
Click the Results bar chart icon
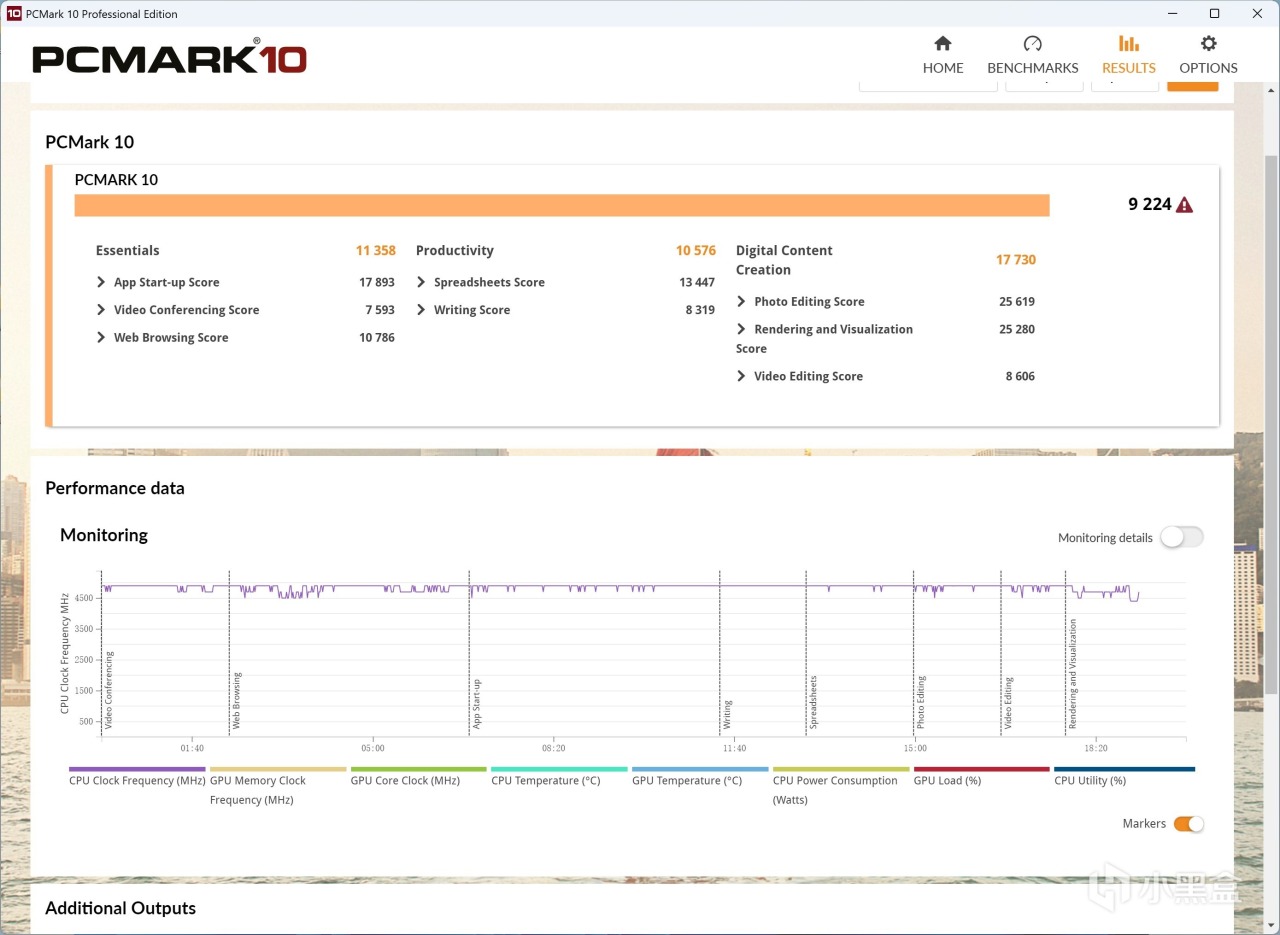[1129, 43]
